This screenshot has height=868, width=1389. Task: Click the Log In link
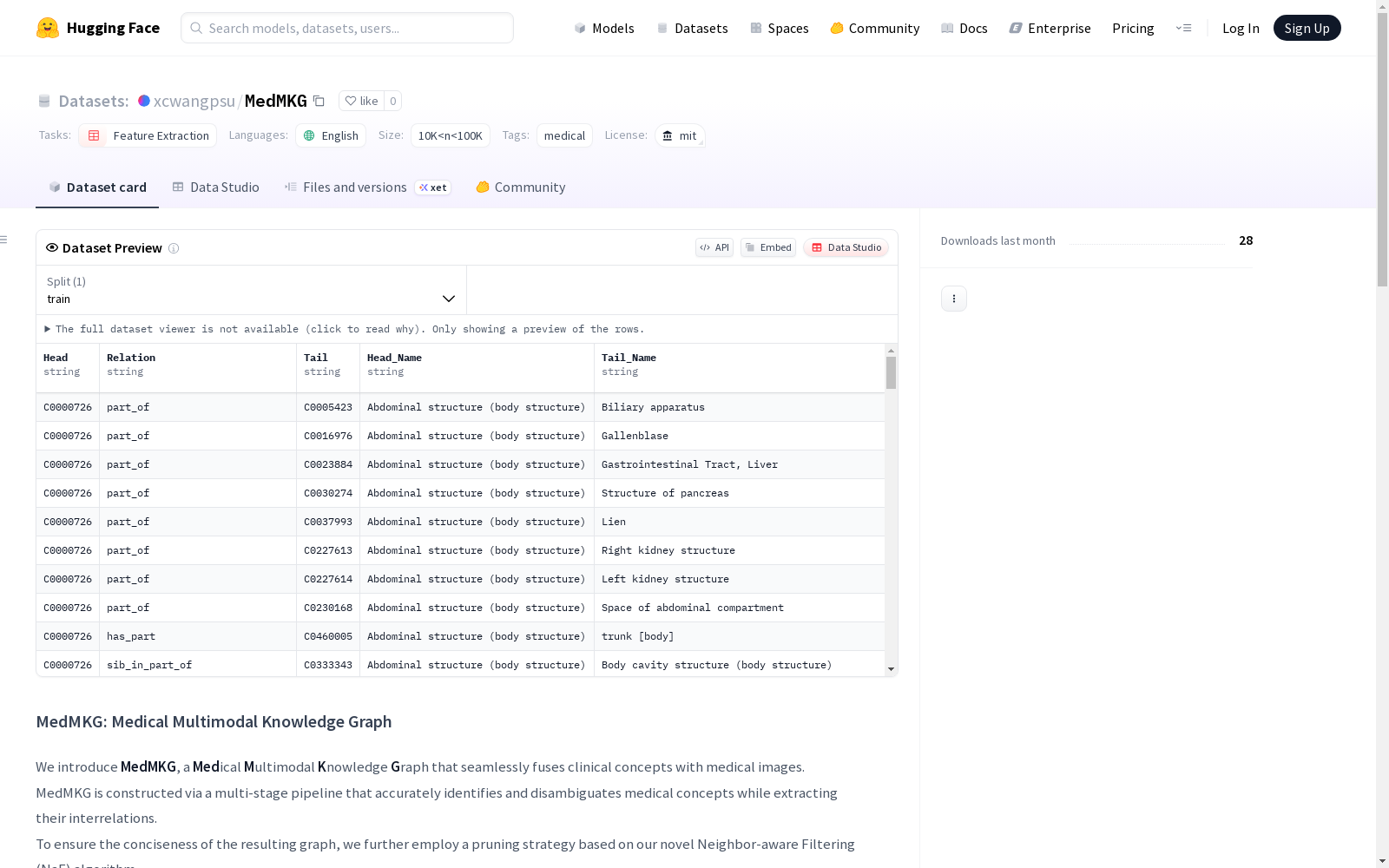(x=1241, y=28)
